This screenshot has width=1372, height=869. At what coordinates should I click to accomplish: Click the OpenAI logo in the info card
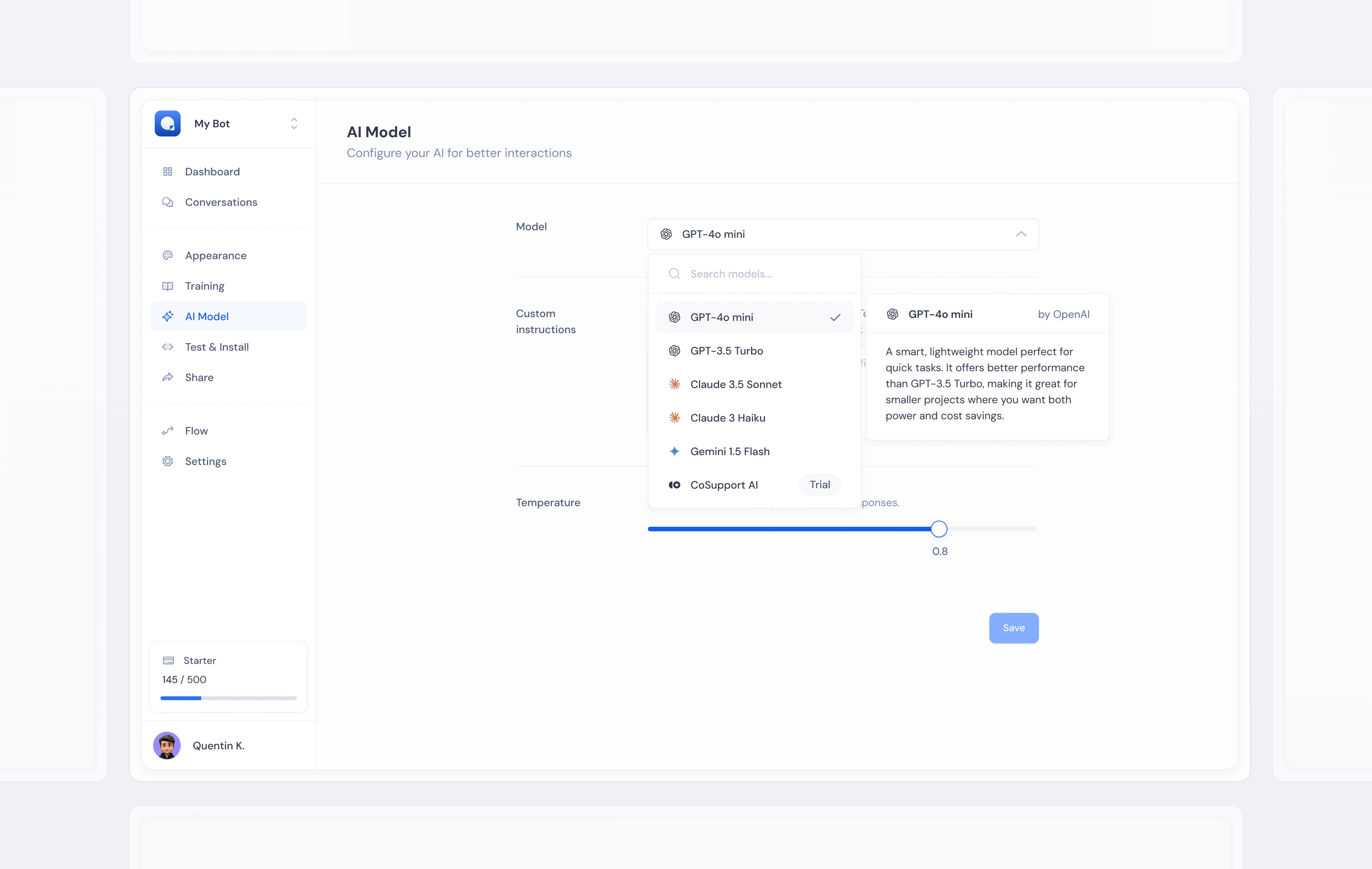point(893,314)
